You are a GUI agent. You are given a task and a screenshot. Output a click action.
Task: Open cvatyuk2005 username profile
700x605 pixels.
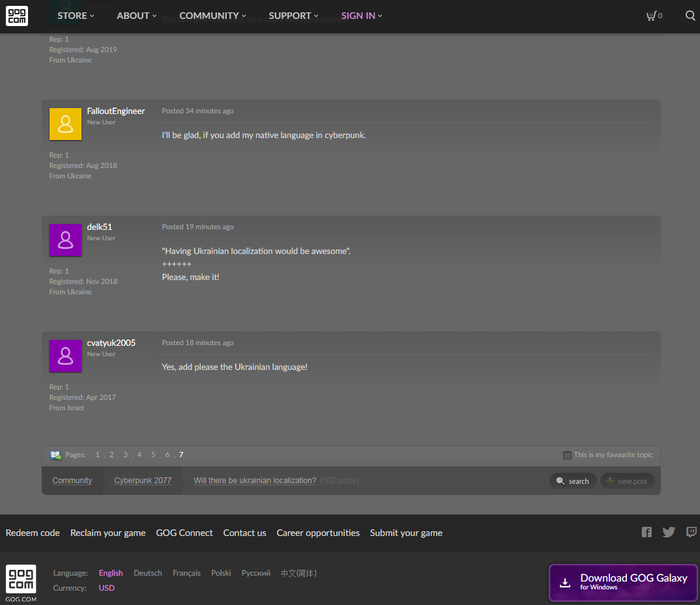[111, 343]
